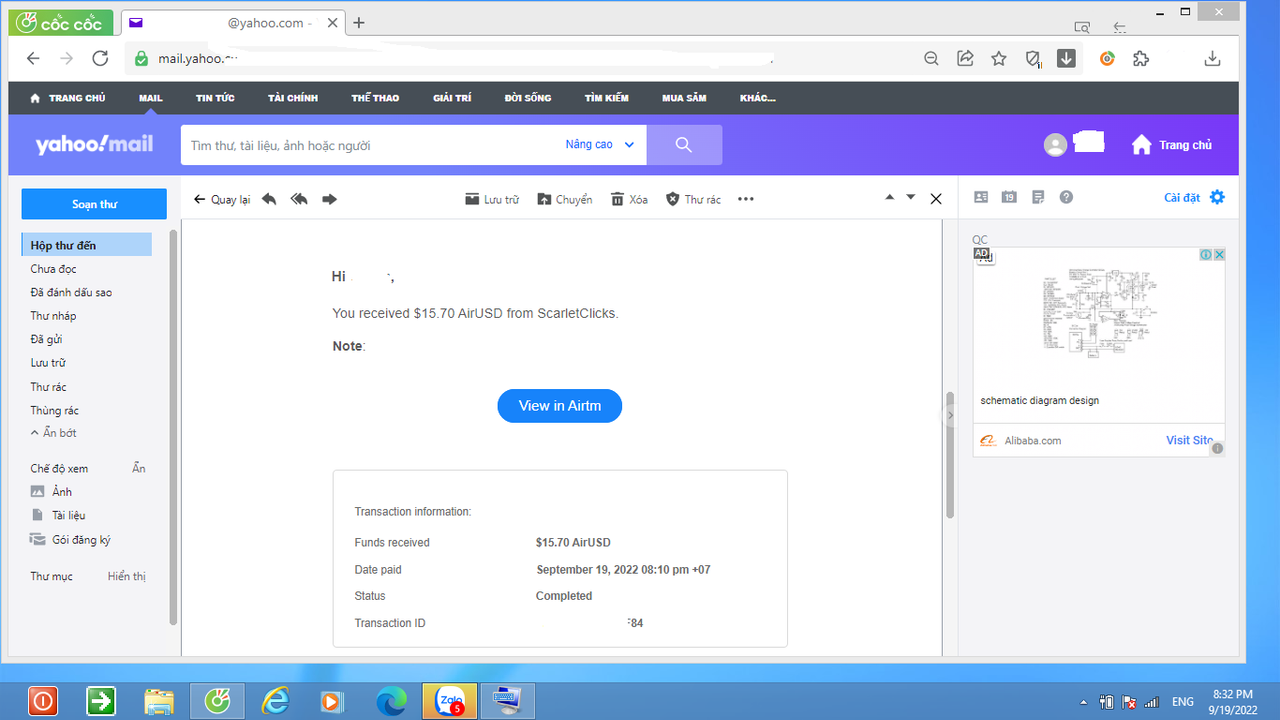The width and height of the screenshot is (1280, 720).
Task: Click the purple mail search button
Action: [684, 145]
